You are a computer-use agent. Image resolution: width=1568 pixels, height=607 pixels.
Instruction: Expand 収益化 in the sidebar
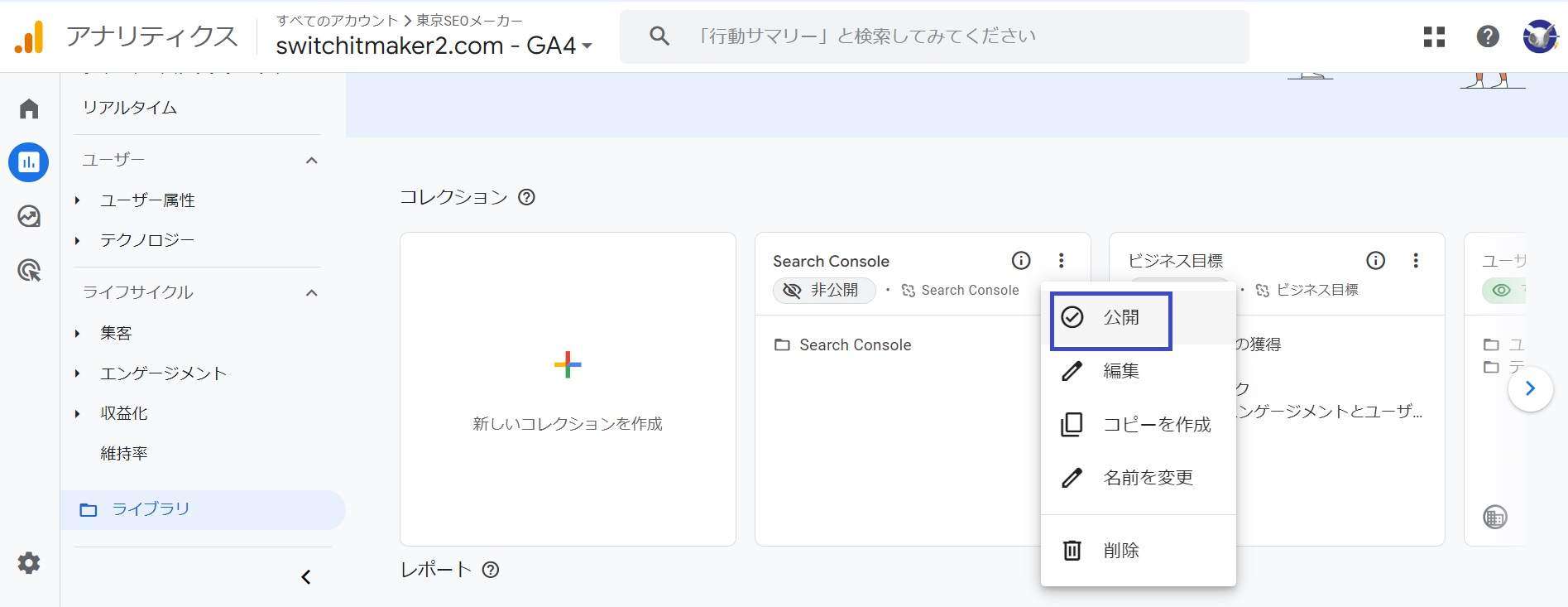78,413
